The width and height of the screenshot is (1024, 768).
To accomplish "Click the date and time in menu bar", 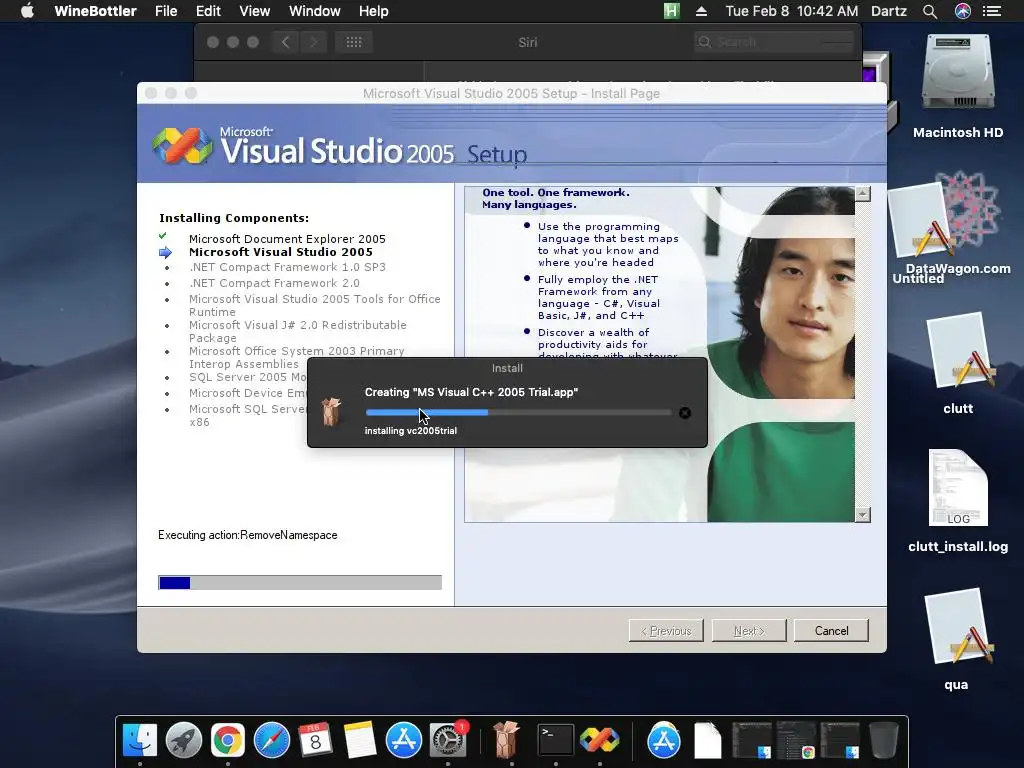I will 792,11.
